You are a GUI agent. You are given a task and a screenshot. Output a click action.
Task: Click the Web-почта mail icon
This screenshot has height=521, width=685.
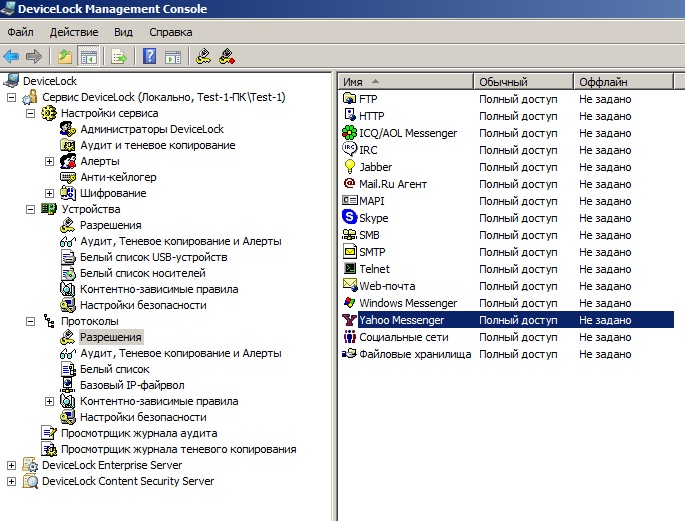point(350,285)
